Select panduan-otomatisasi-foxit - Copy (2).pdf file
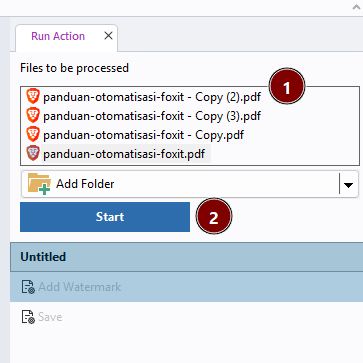The height and width of the screenshot is (363, 363). point(152,97)
